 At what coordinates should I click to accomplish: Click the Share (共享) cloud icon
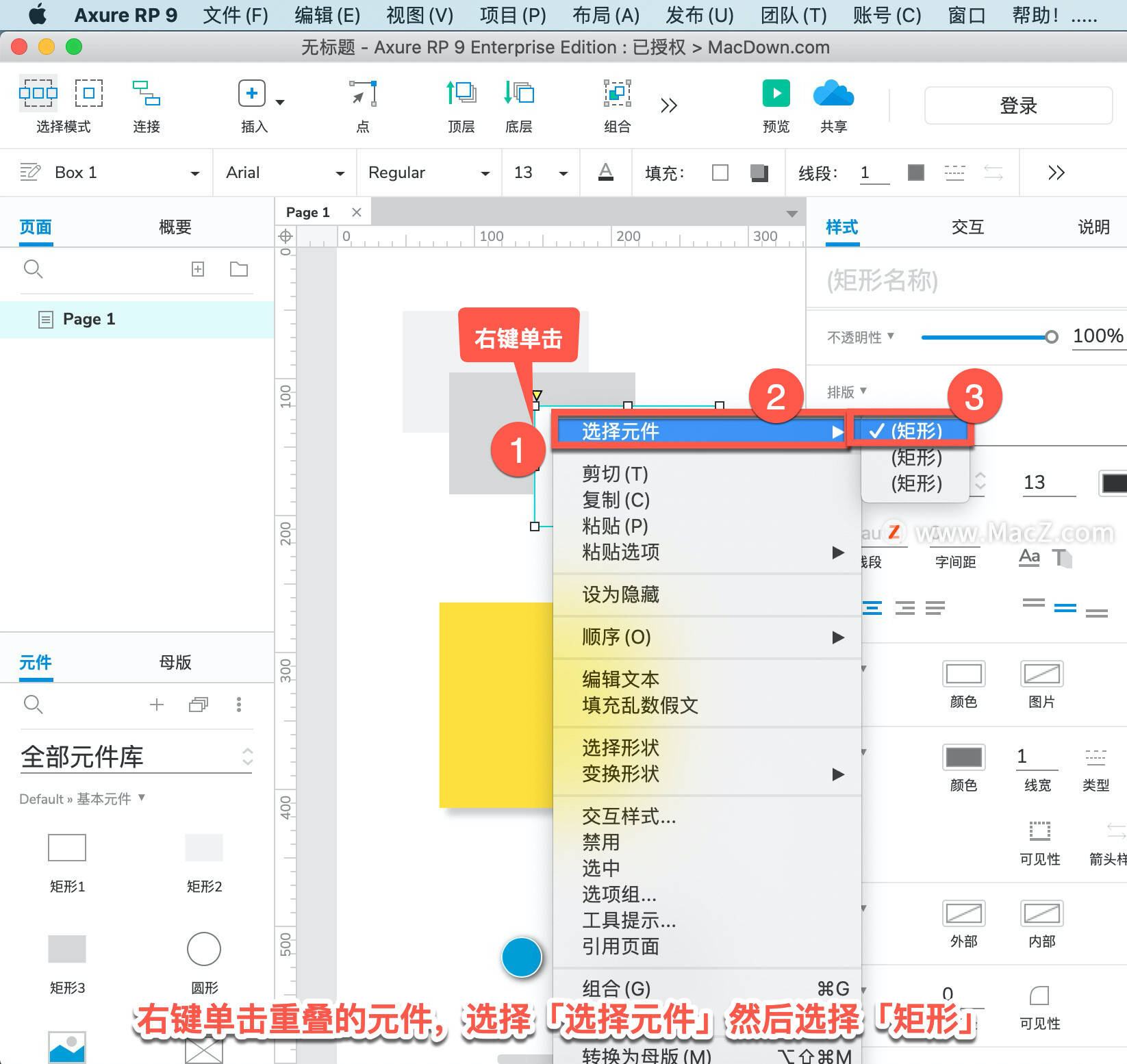pyautogui.click(x=833, y=93)
